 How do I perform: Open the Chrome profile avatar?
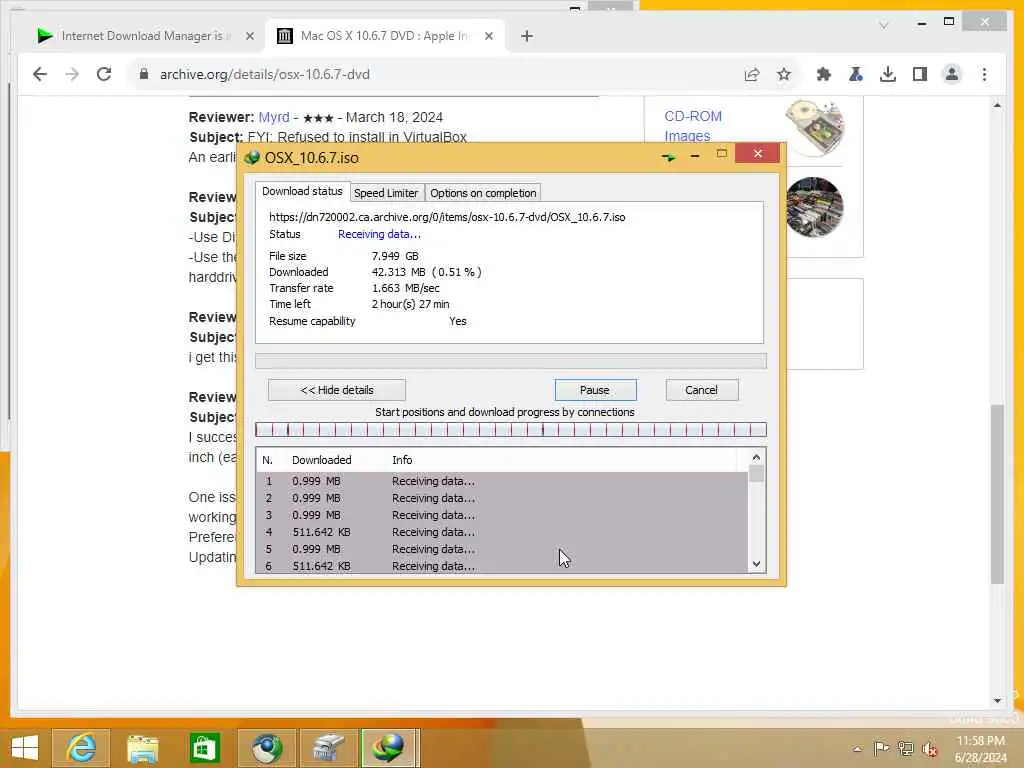click(x=952, y=74)
